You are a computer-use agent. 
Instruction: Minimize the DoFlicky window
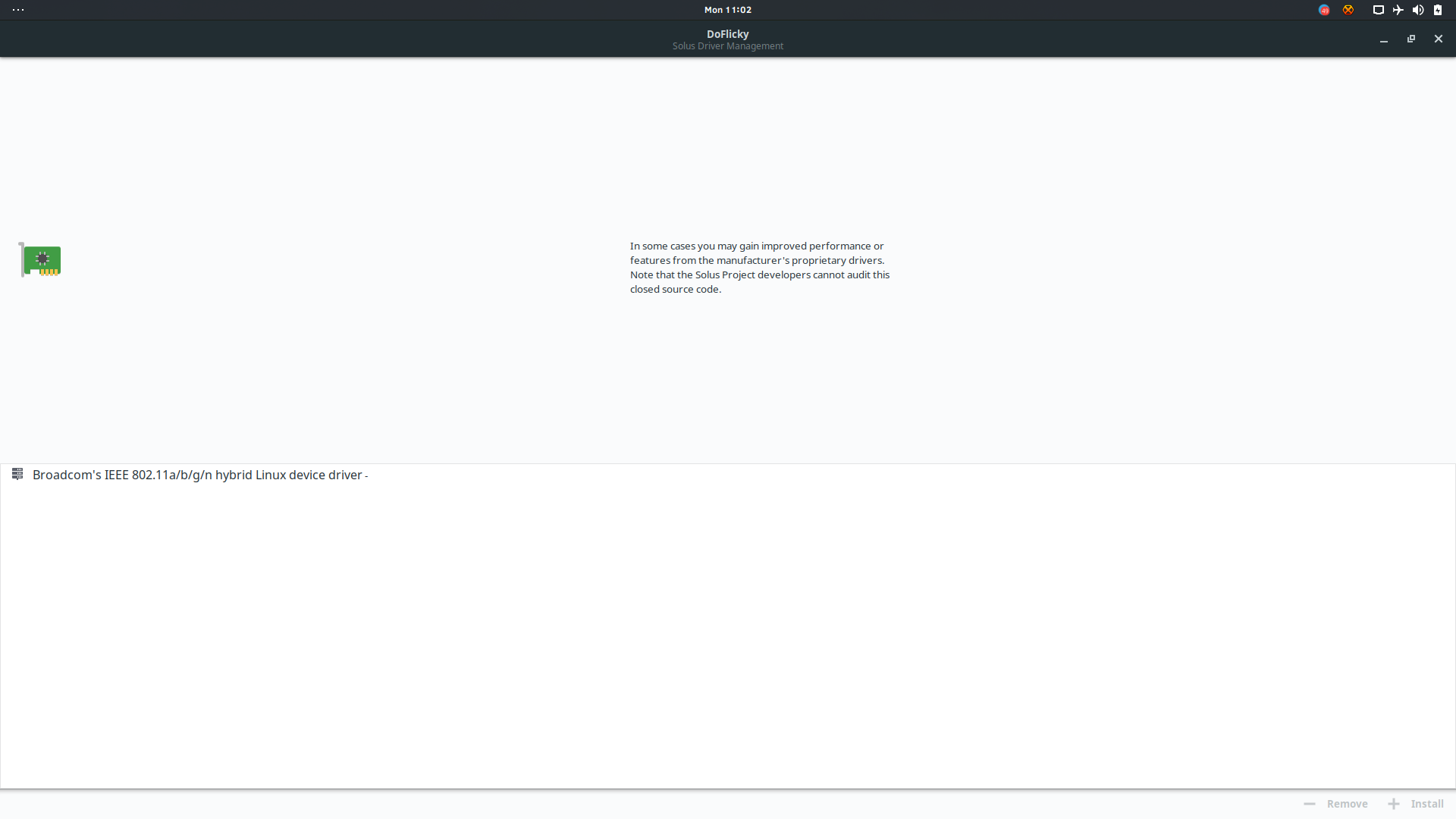coord(1384,39)
